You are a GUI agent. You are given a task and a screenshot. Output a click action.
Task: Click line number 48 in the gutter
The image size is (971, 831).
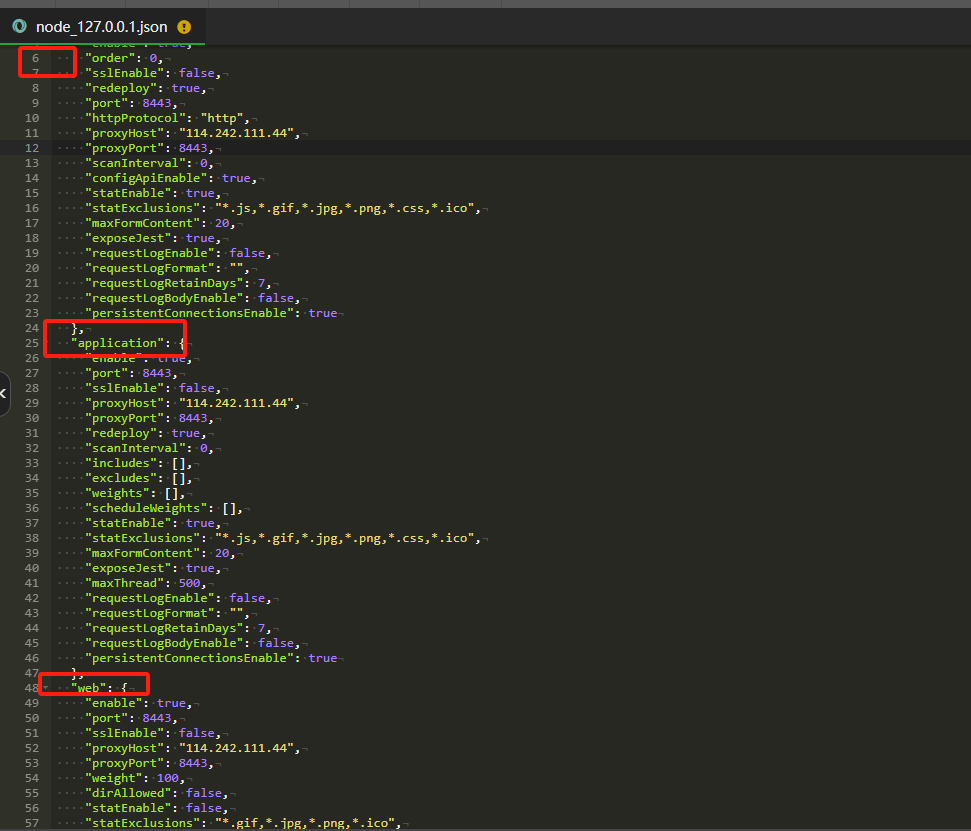(x=32, y=688)
